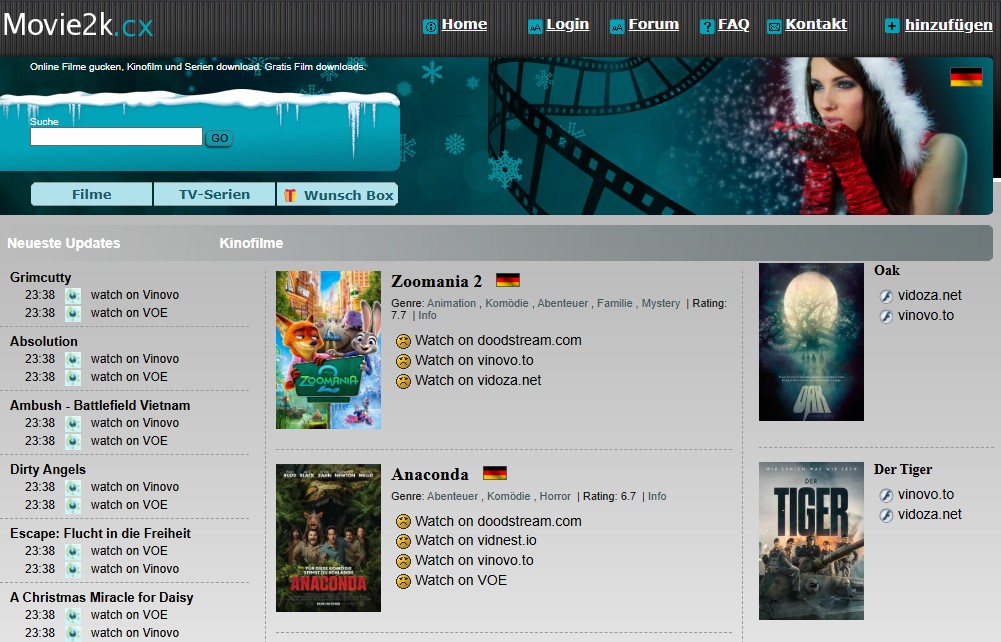Click the Home info icon in the navigation bar
1001x642 pixels.
431,25
